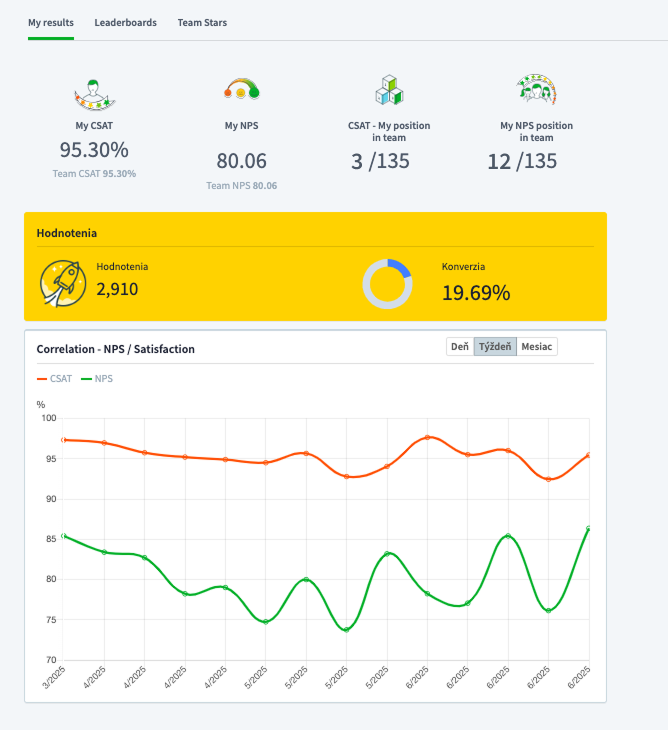668x730 pixels.
Task: Toggle the CSAT legend series
Action: [54, 379]
